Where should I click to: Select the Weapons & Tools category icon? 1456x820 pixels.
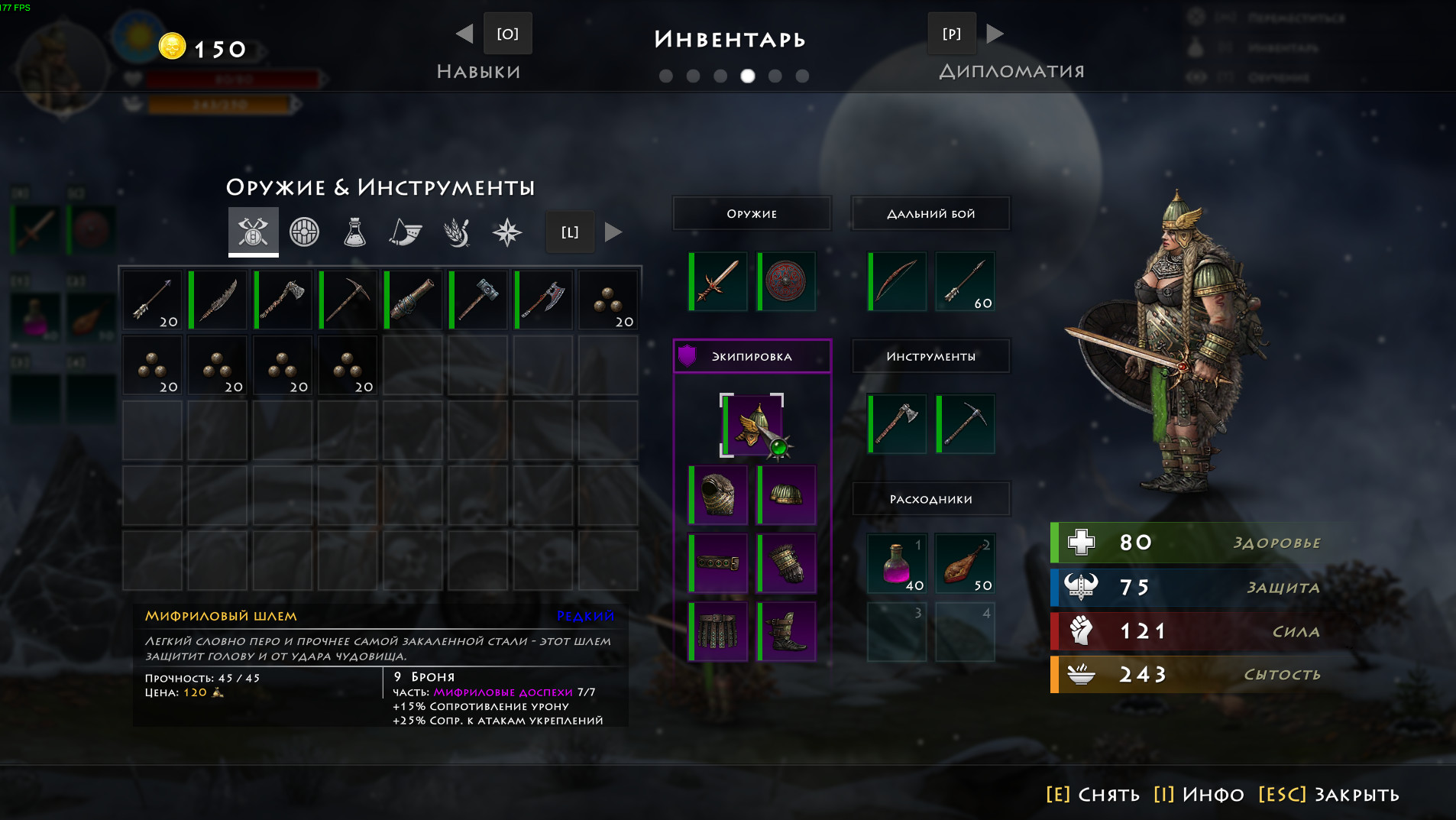[253, 232]
